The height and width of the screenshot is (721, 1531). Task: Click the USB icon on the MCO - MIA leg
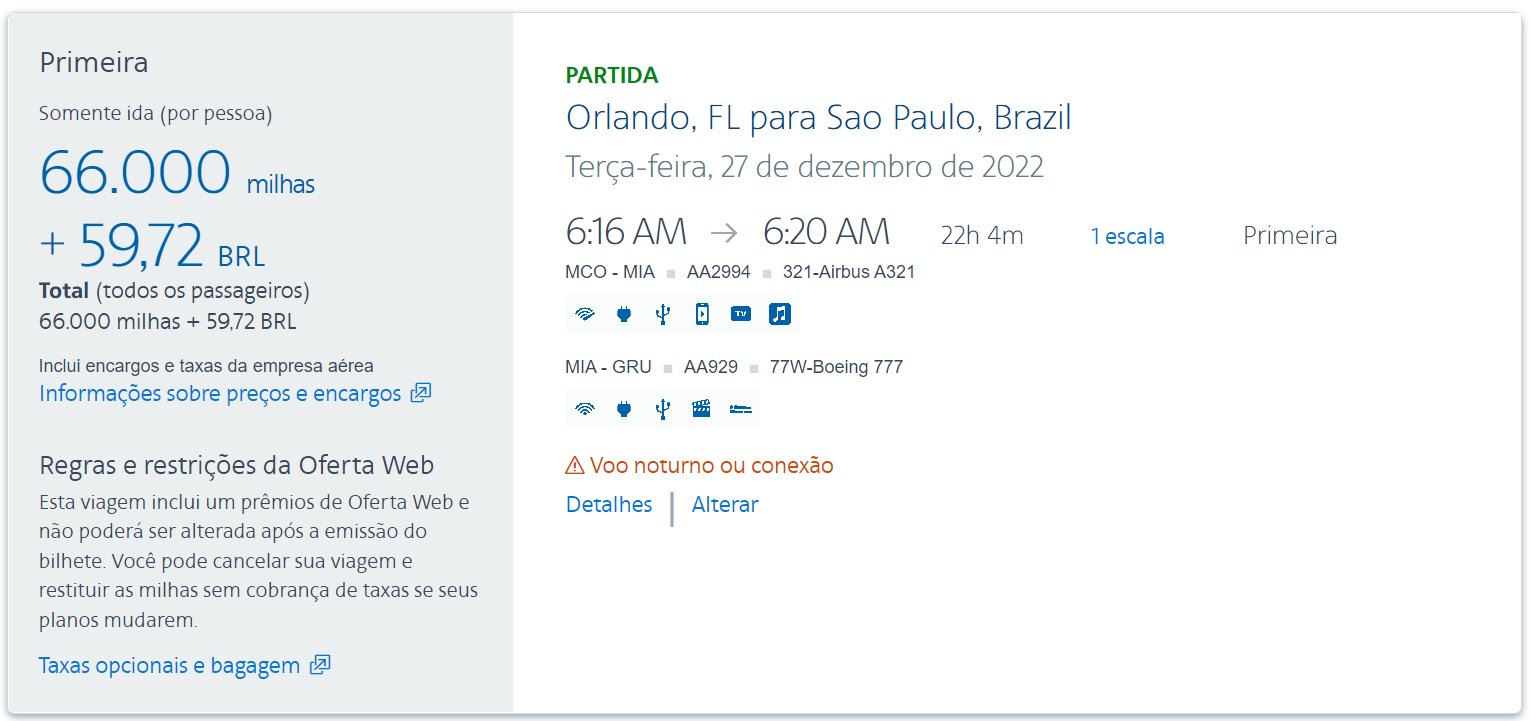pyautogui.click(x=662, y=314)
